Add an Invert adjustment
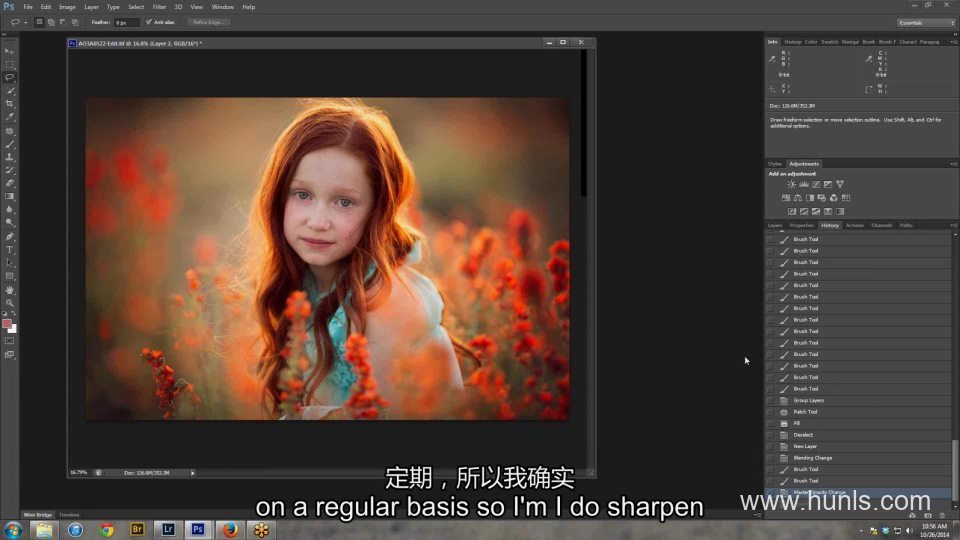 [x=792, y=211]
